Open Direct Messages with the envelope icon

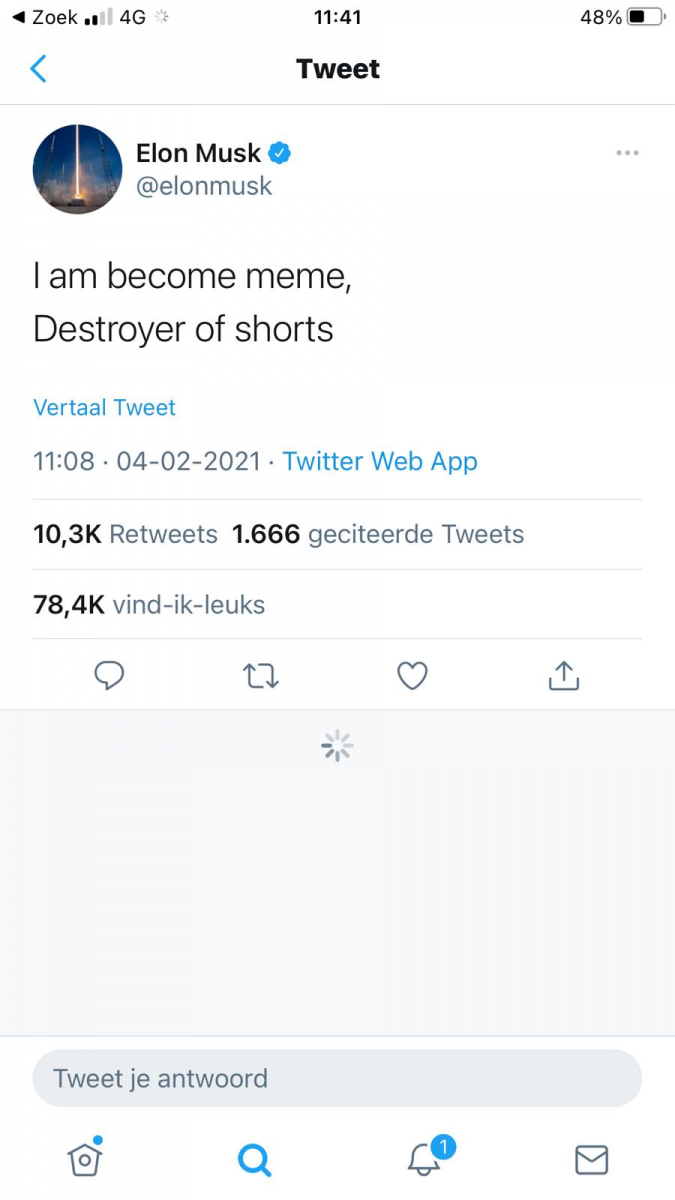(591, 1159)
